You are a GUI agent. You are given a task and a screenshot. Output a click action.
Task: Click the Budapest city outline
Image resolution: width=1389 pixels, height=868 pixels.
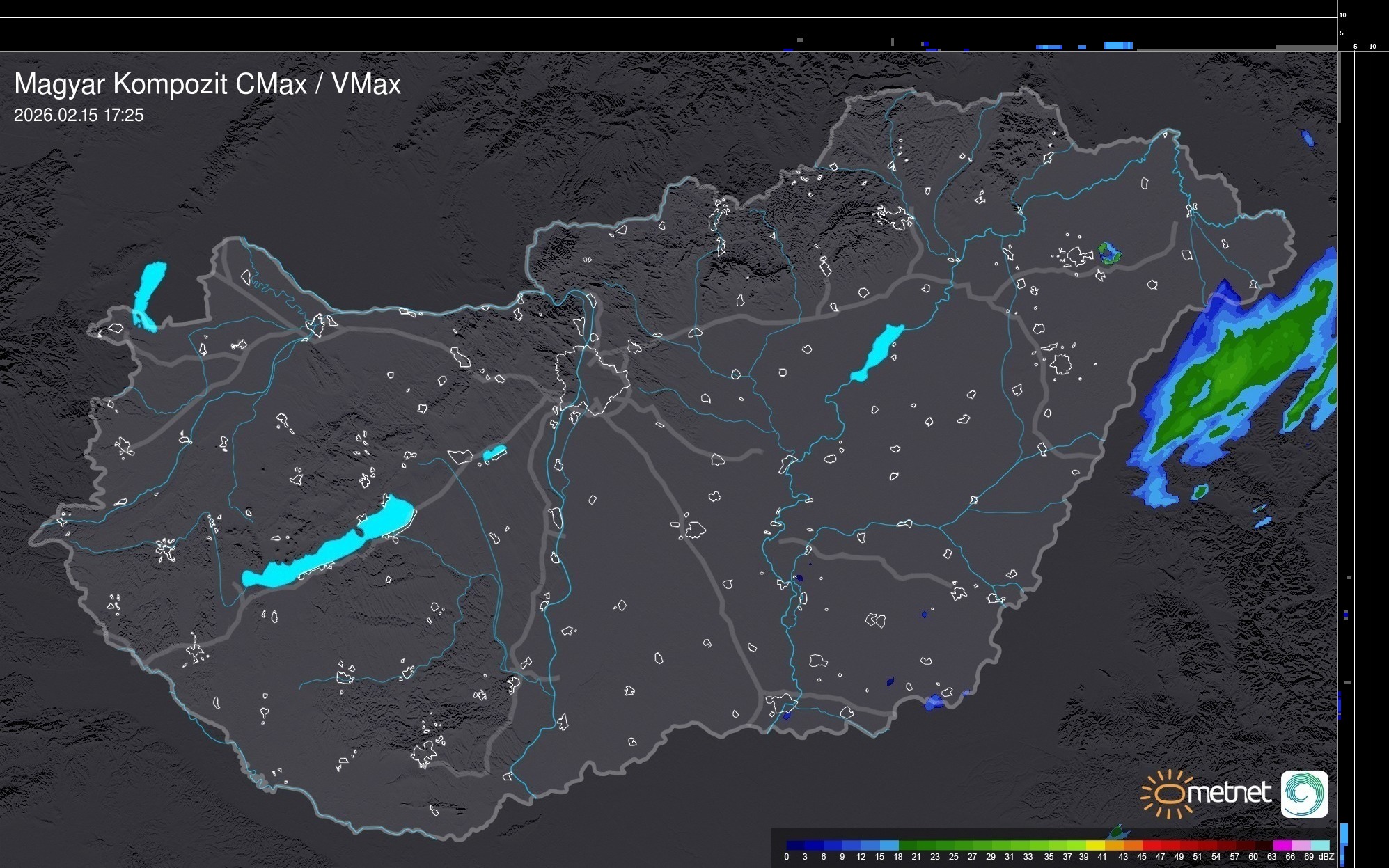pos(592,379)
